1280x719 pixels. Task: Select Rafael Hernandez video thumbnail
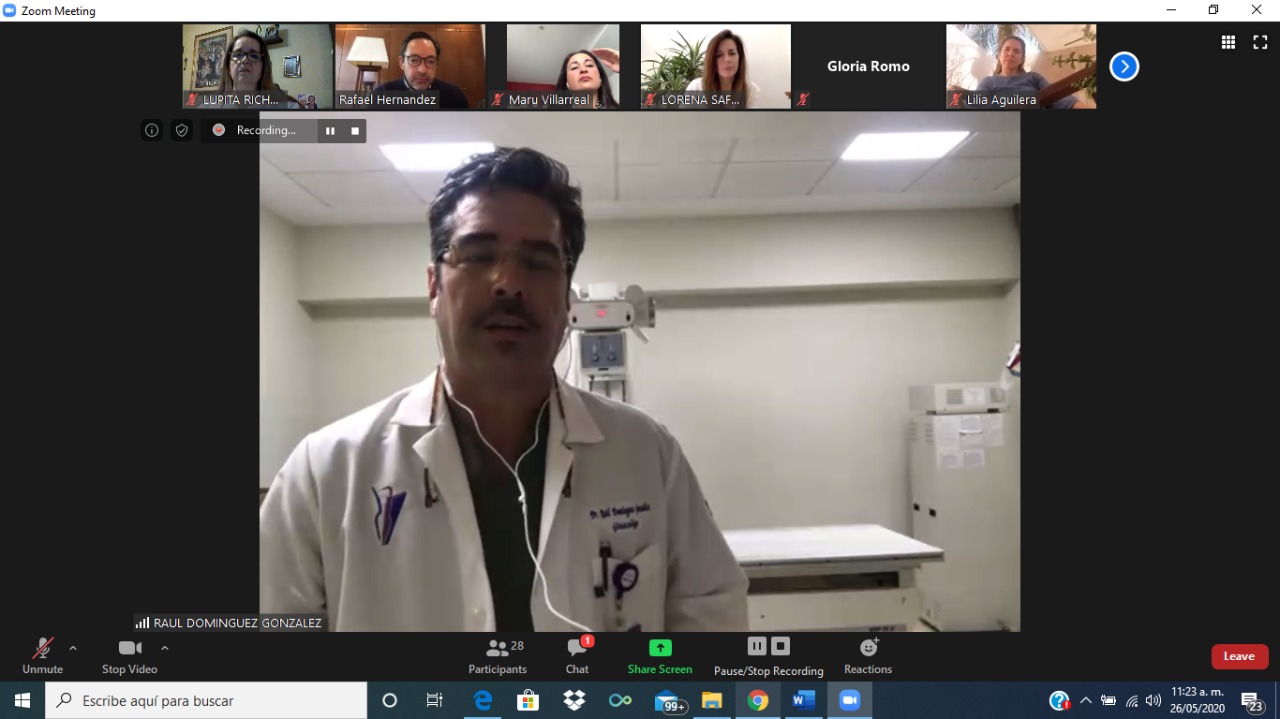410,66
